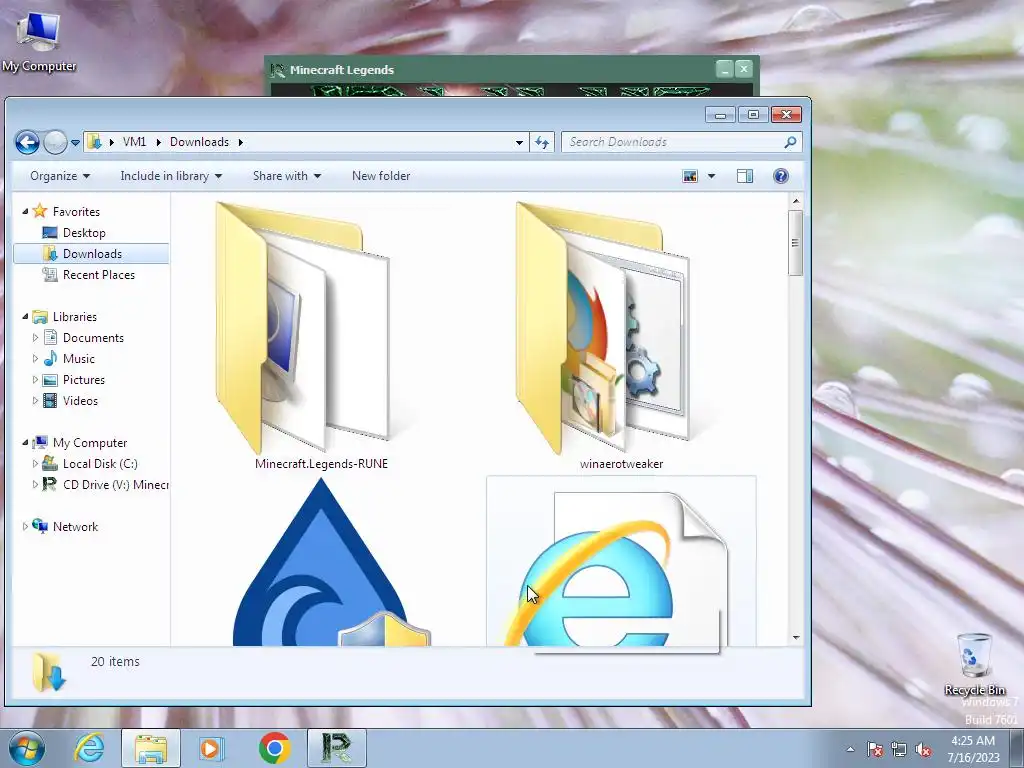Open the My Computer desktop icon

click(39, 40)
